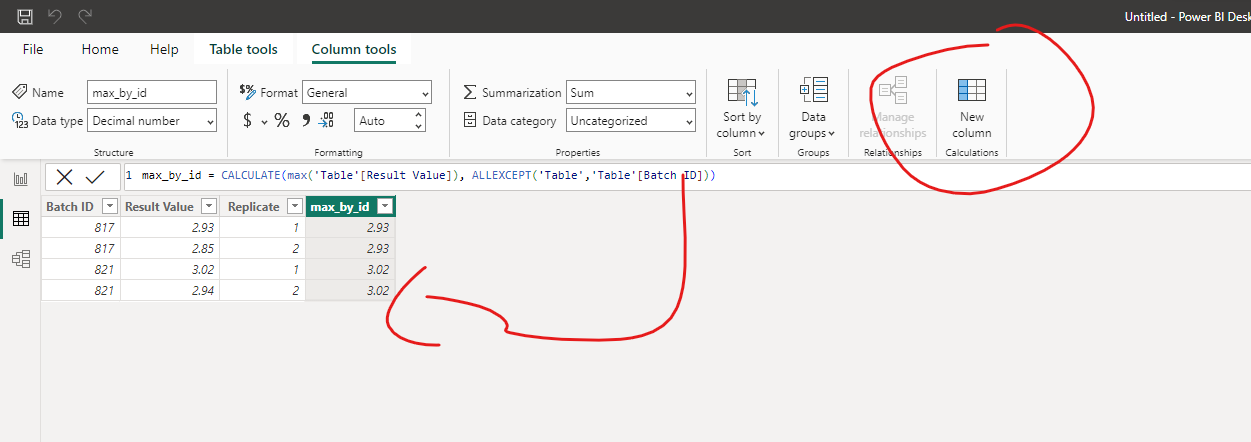Image resolution: width=1251 pixels, height=442 pixels.
Task: Apply currency format with dollar icon
Action: (248, 120)
